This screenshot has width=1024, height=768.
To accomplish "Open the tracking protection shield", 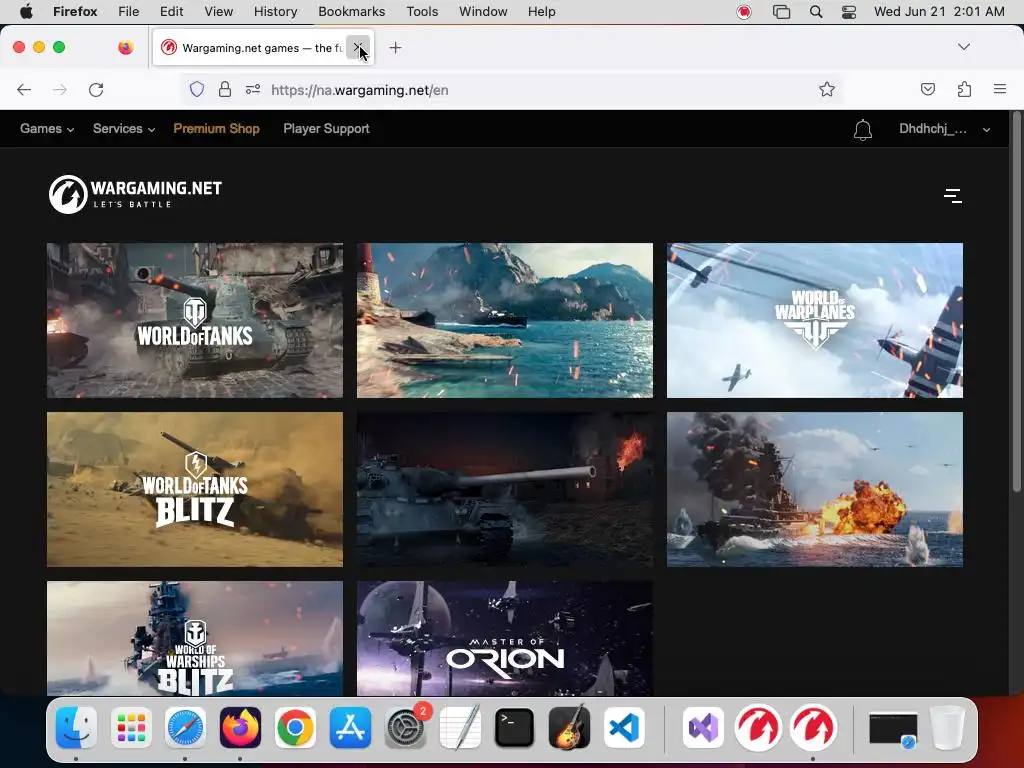I will point(197,89).
